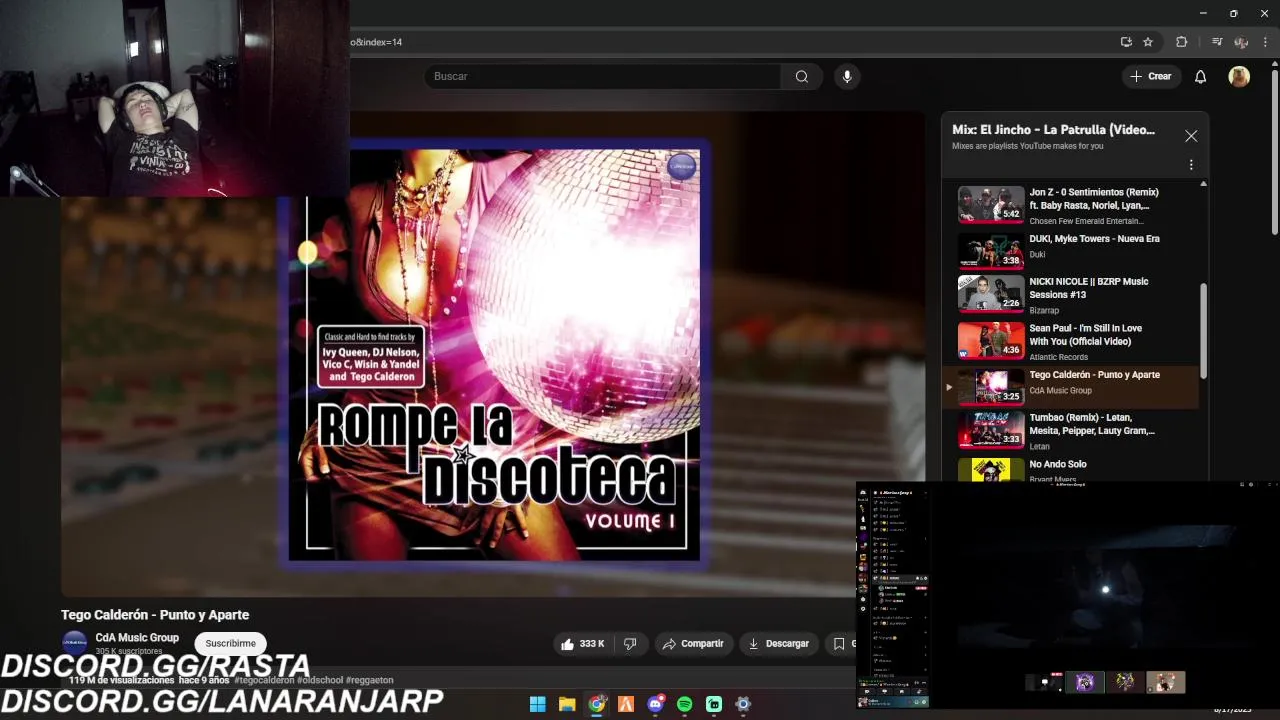Click the CdA Music Group channel avatar
Image resolution: width=1280 pixels, height=720 pixels.
(x=75, y=643)
